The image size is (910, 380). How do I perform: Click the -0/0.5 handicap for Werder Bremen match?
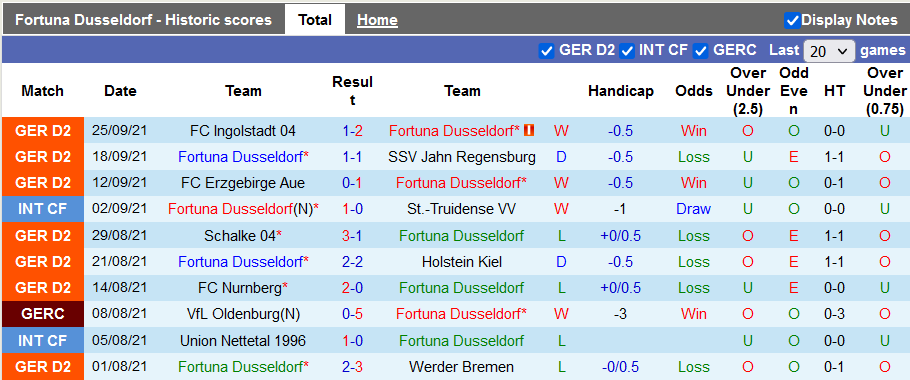pos(620,367)
